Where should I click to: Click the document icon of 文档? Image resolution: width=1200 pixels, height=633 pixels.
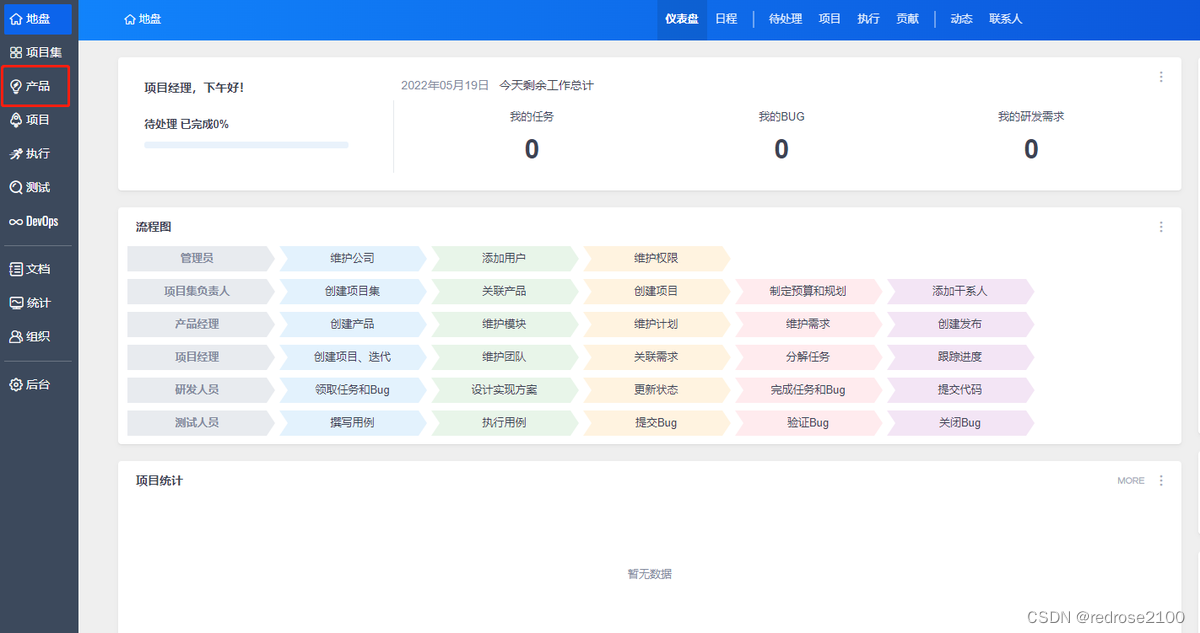click(16, 269)
